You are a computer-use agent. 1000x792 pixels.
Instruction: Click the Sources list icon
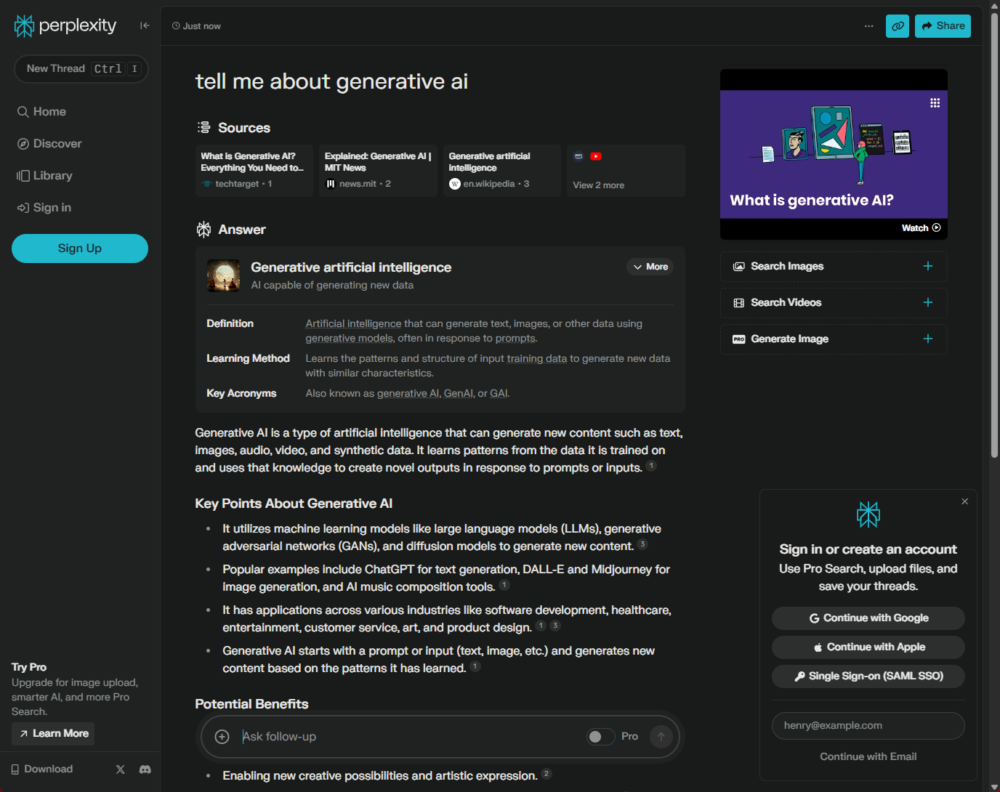click(x=203, y=128)
